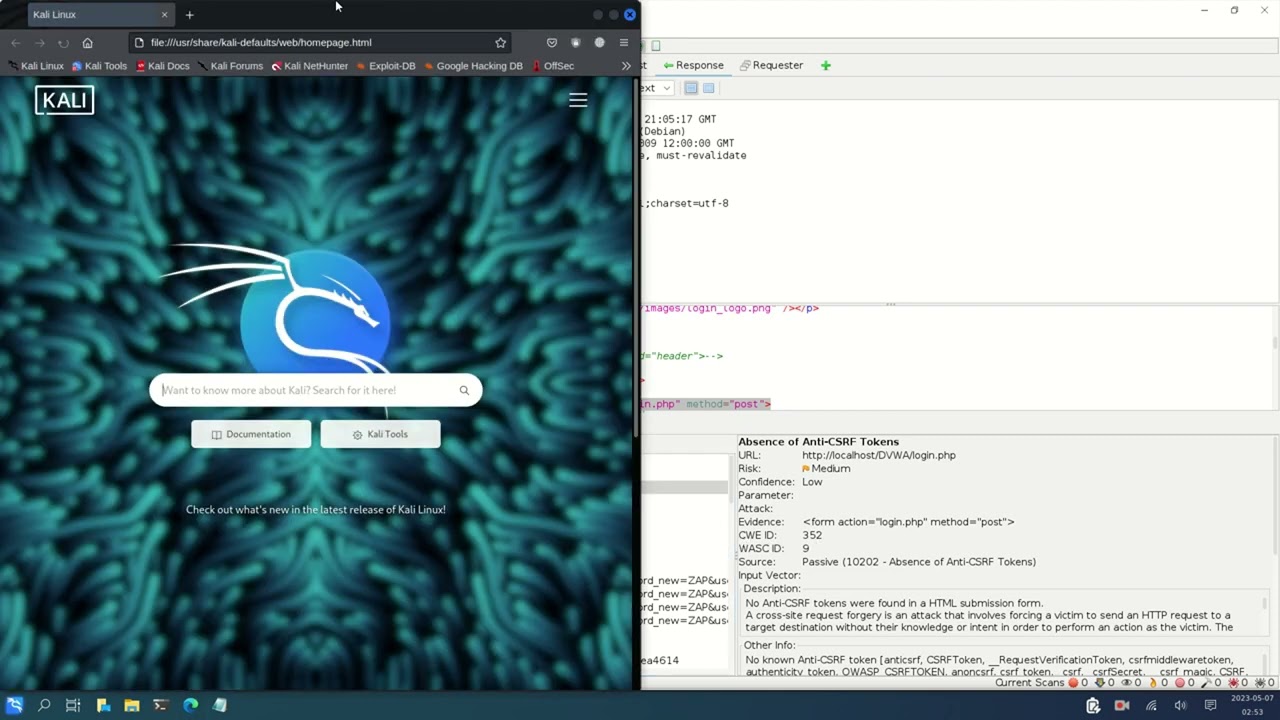Click the shield extension icon in Firefox toolbar
Viewport: 1280px width, 720px height.
[575, 42]
